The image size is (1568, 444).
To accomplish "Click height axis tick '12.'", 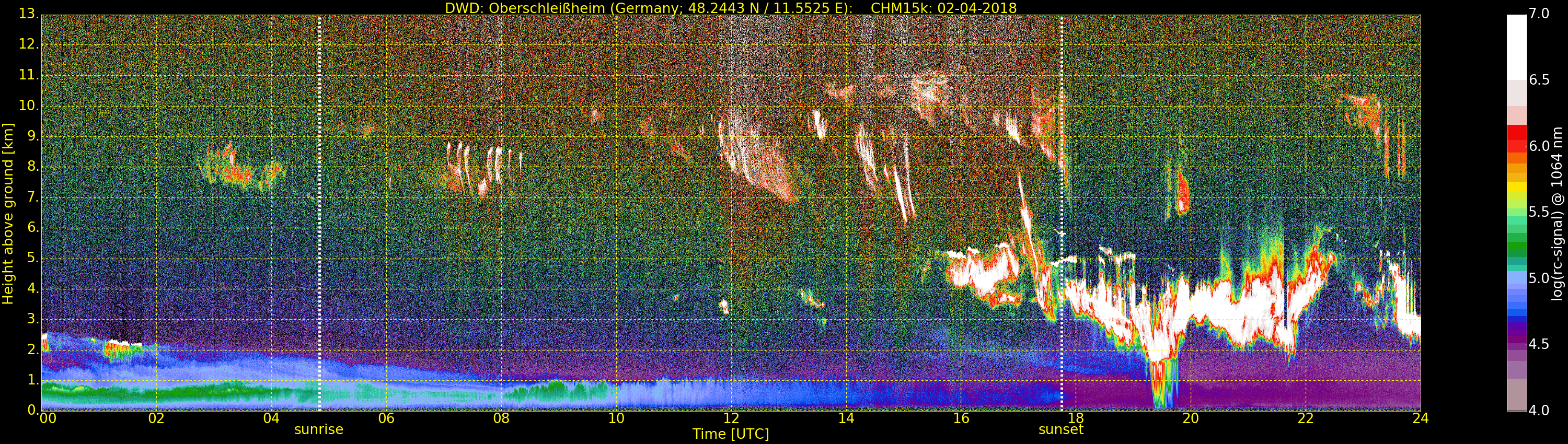I will click(x=28, y=44).
